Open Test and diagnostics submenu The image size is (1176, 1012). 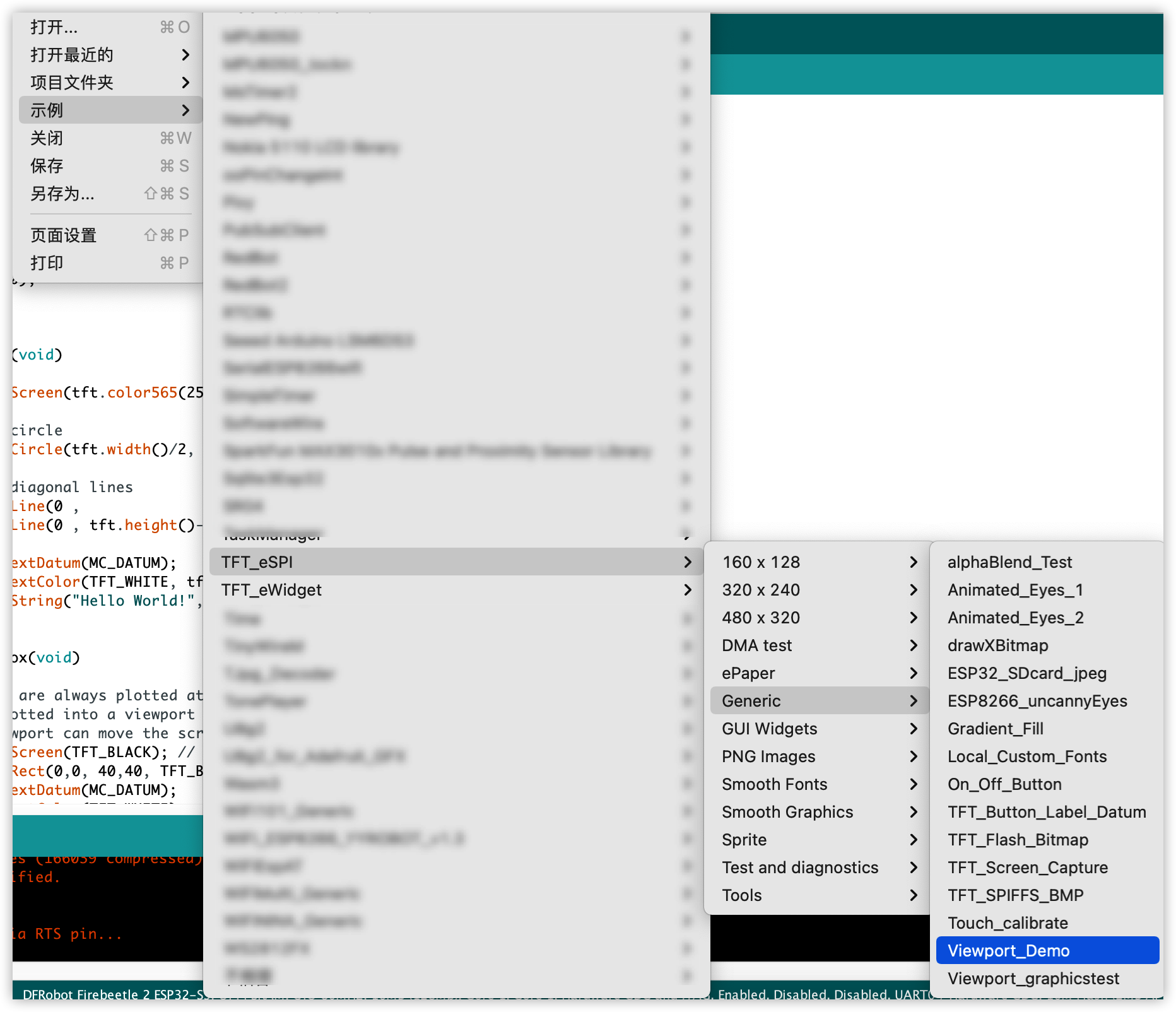pos(819,868)
